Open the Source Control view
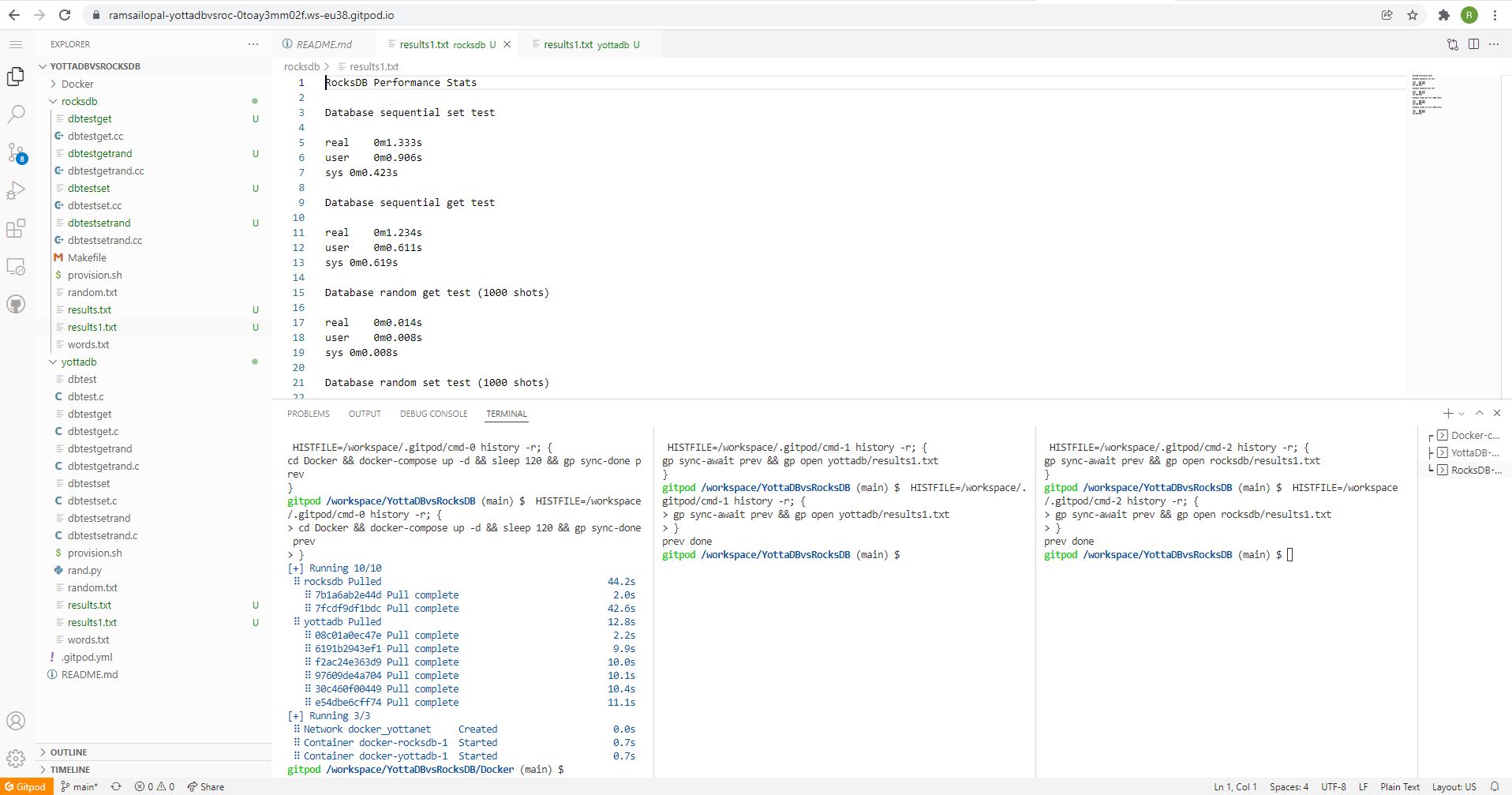 [x=16, y=152]
